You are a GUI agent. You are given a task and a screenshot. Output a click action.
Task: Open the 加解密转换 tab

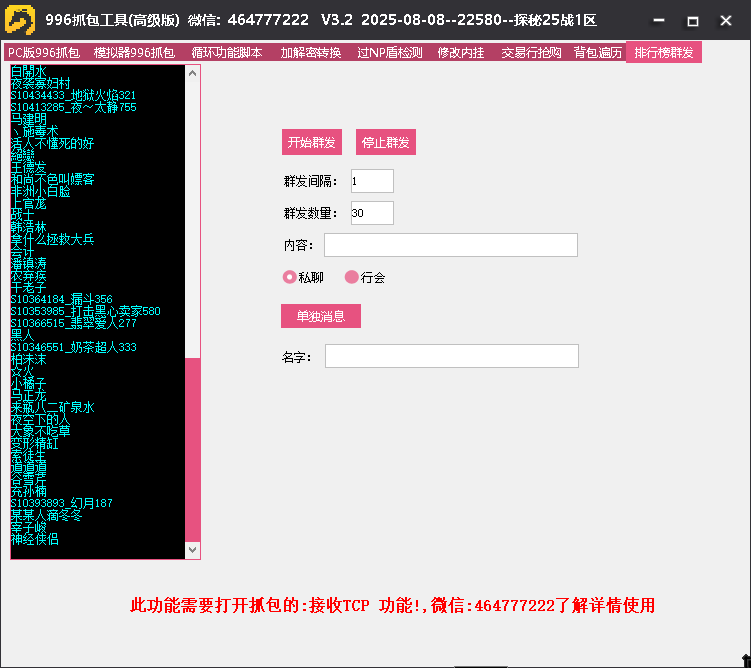click(310, 53)
